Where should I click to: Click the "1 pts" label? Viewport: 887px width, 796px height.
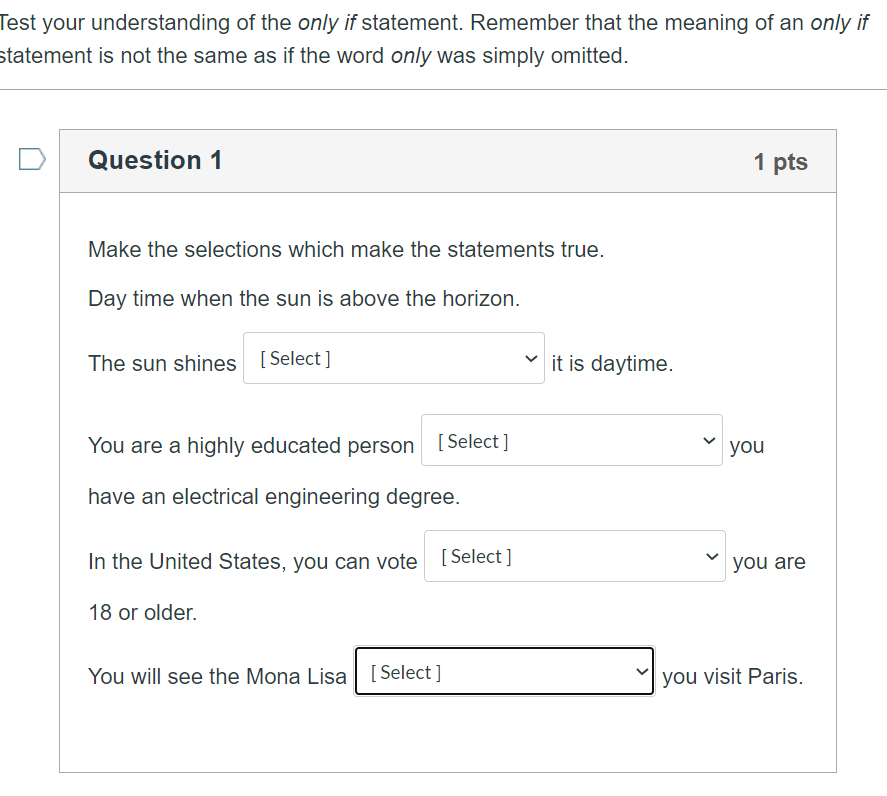point(781,161)
